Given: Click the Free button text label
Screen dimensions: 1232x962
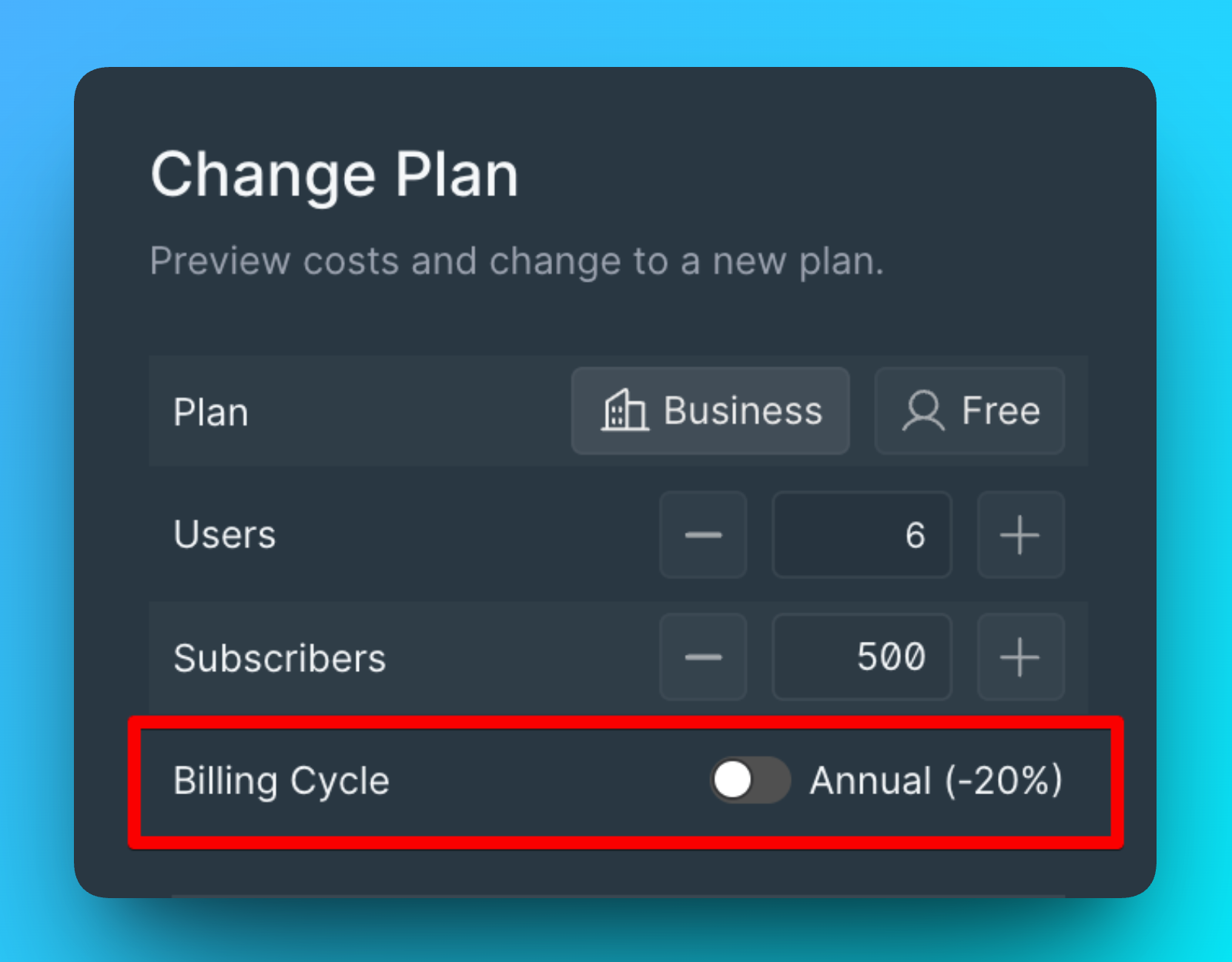Looking at the screenshot, I should tap(1000, 411).
